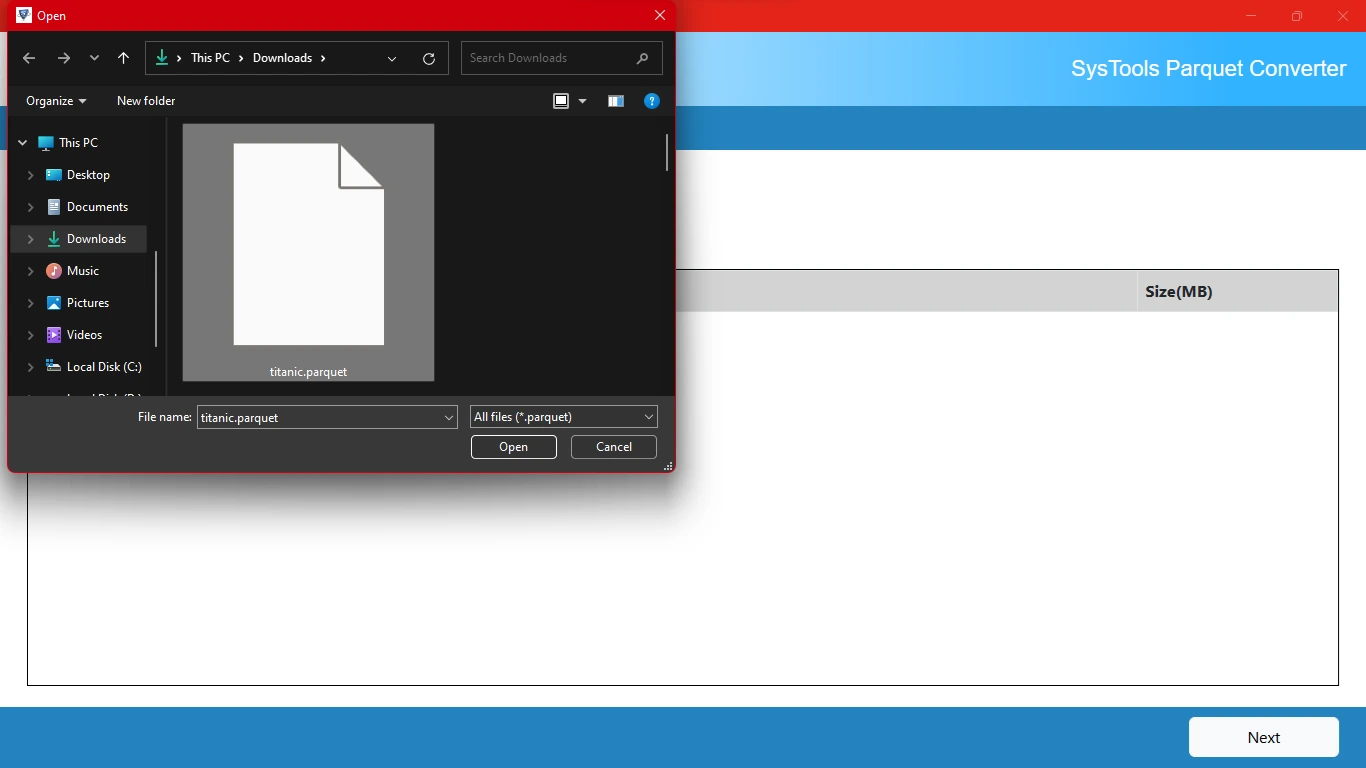This screenshot has width=1366, height=768.
Task: Select Local Disk (C:) in navigation pane
Action: 104,367
